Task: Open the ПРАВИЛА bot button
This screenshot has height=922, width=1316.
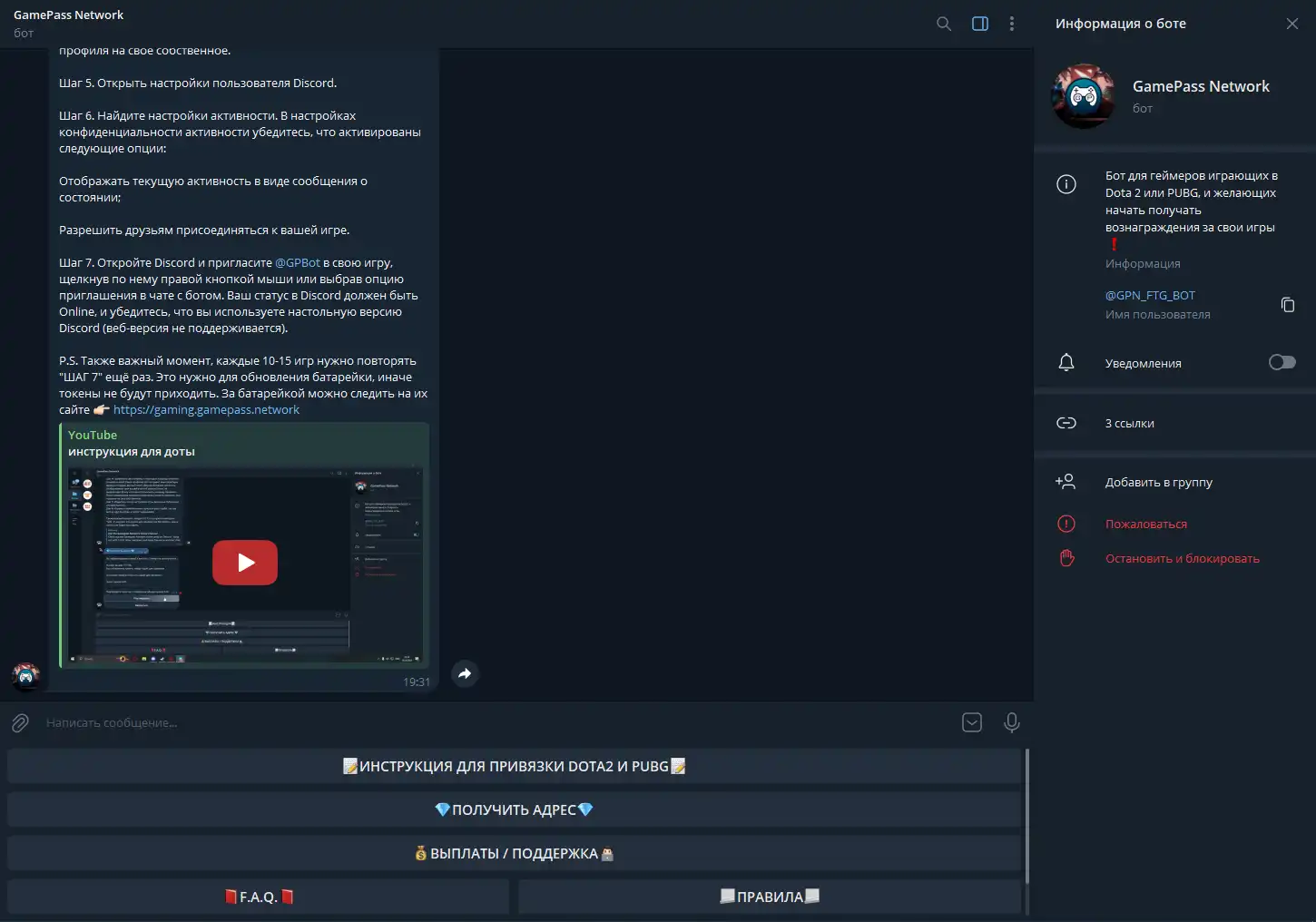Action: pyautogui.click(x=770, y=897)
